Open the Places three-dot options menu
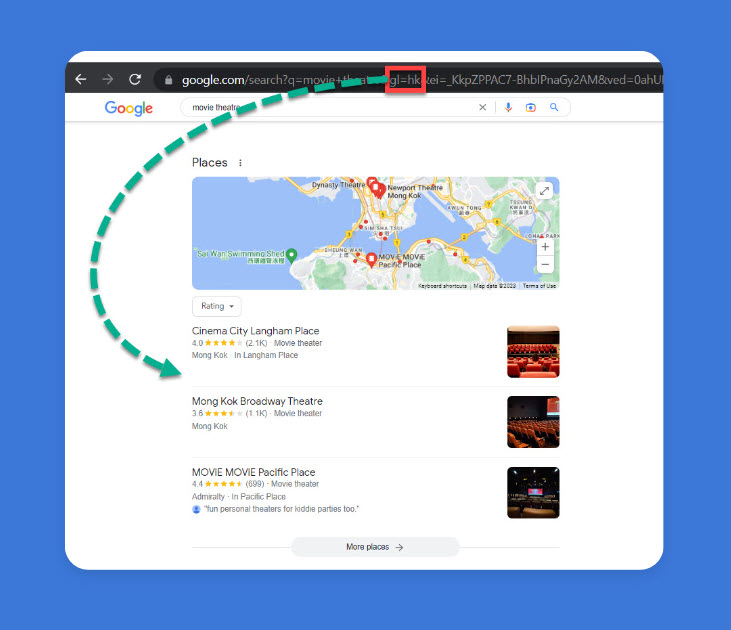This screenshot has height=630, width=731. click(x=240, y=163)
